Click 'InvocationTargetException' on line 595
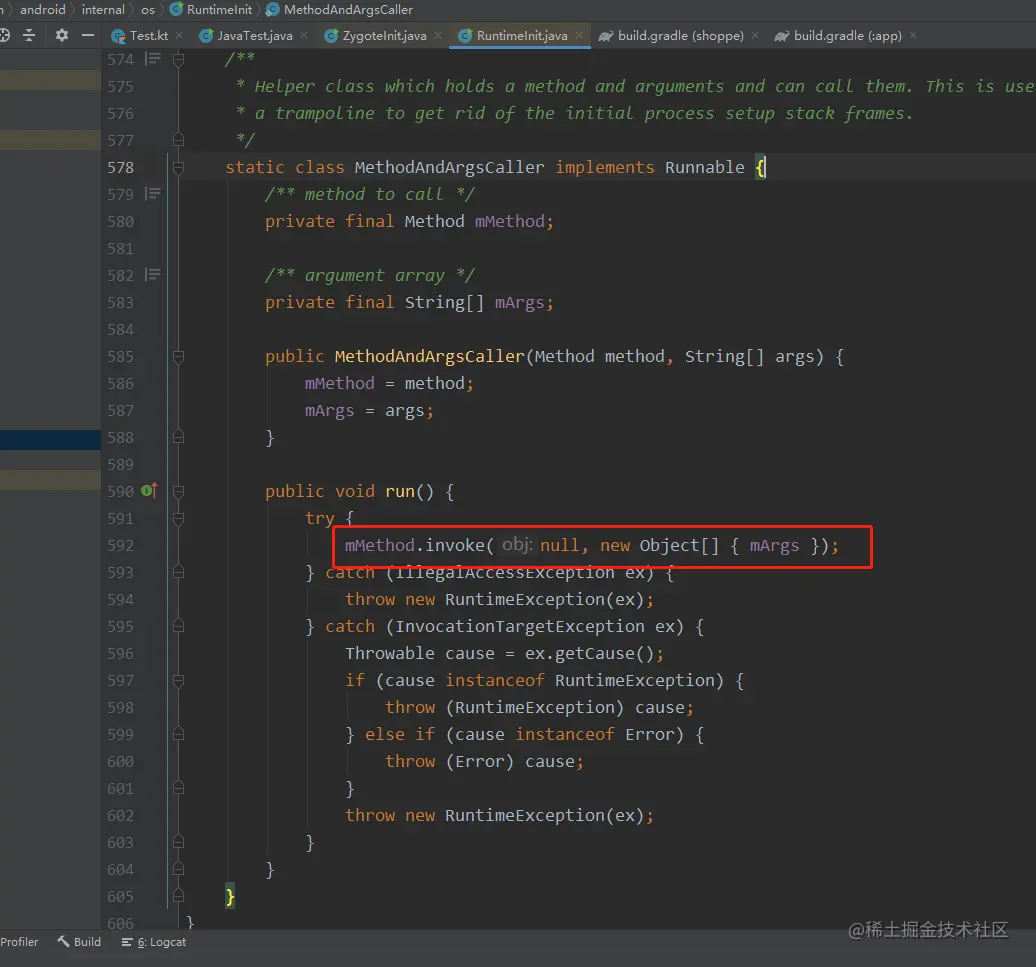This screenshot has width=1036, height=967. point(519,626)
